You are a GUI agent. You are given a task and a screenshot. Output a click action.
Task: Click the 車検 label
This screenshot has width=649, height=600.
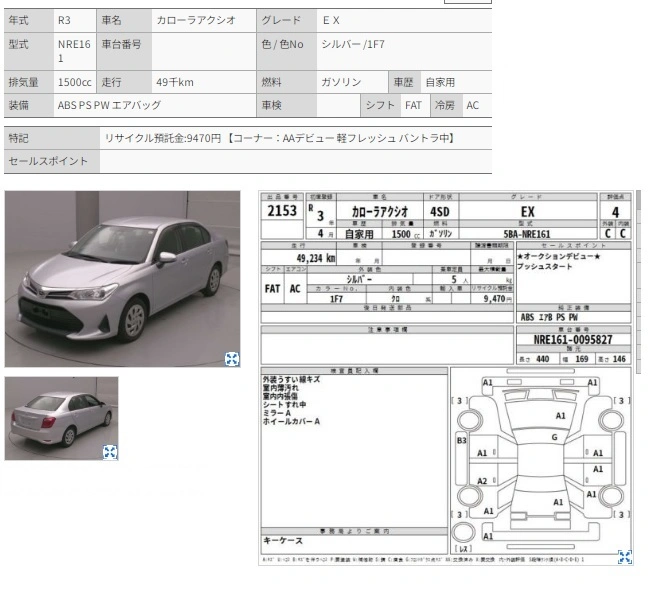272,105
